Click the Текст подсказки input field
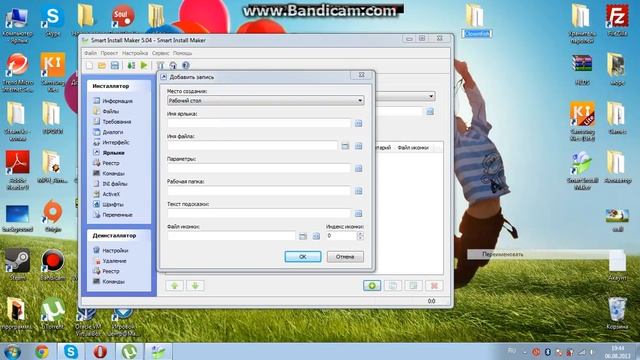The height and width of the screenshot is (360, 640). tap(259, 213)
